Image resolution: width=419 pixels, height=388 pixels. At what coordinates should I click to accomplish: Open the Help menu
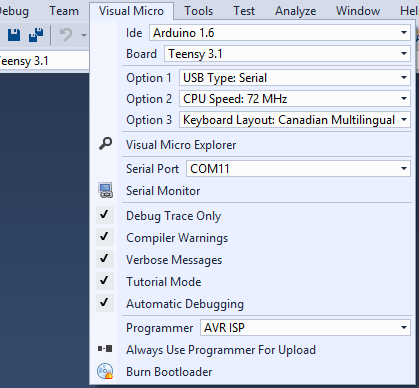pyautogui.click(x=409, y=11)
